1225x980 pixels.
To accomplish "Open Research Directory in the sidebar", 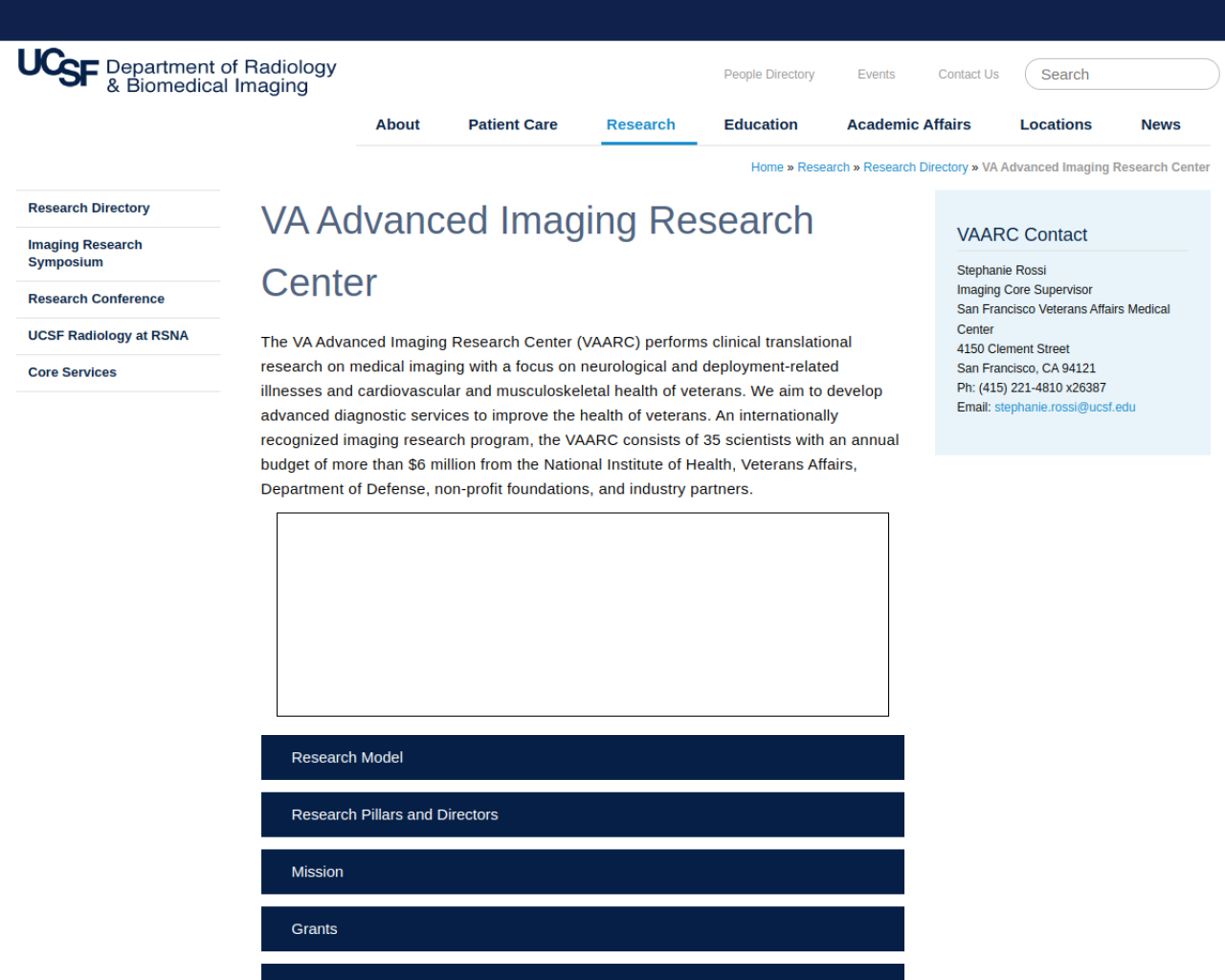I will [118, 209].
